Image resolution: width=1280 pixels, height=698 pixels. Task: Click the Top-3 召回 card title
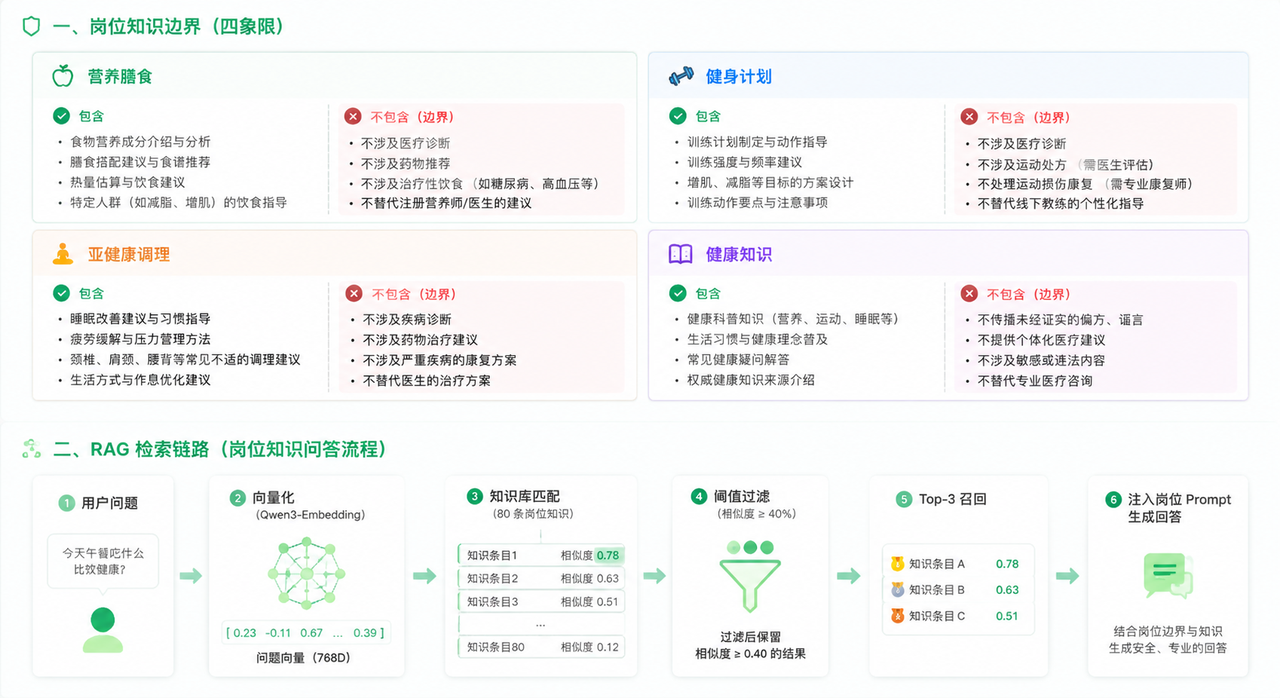click(952, 499)
